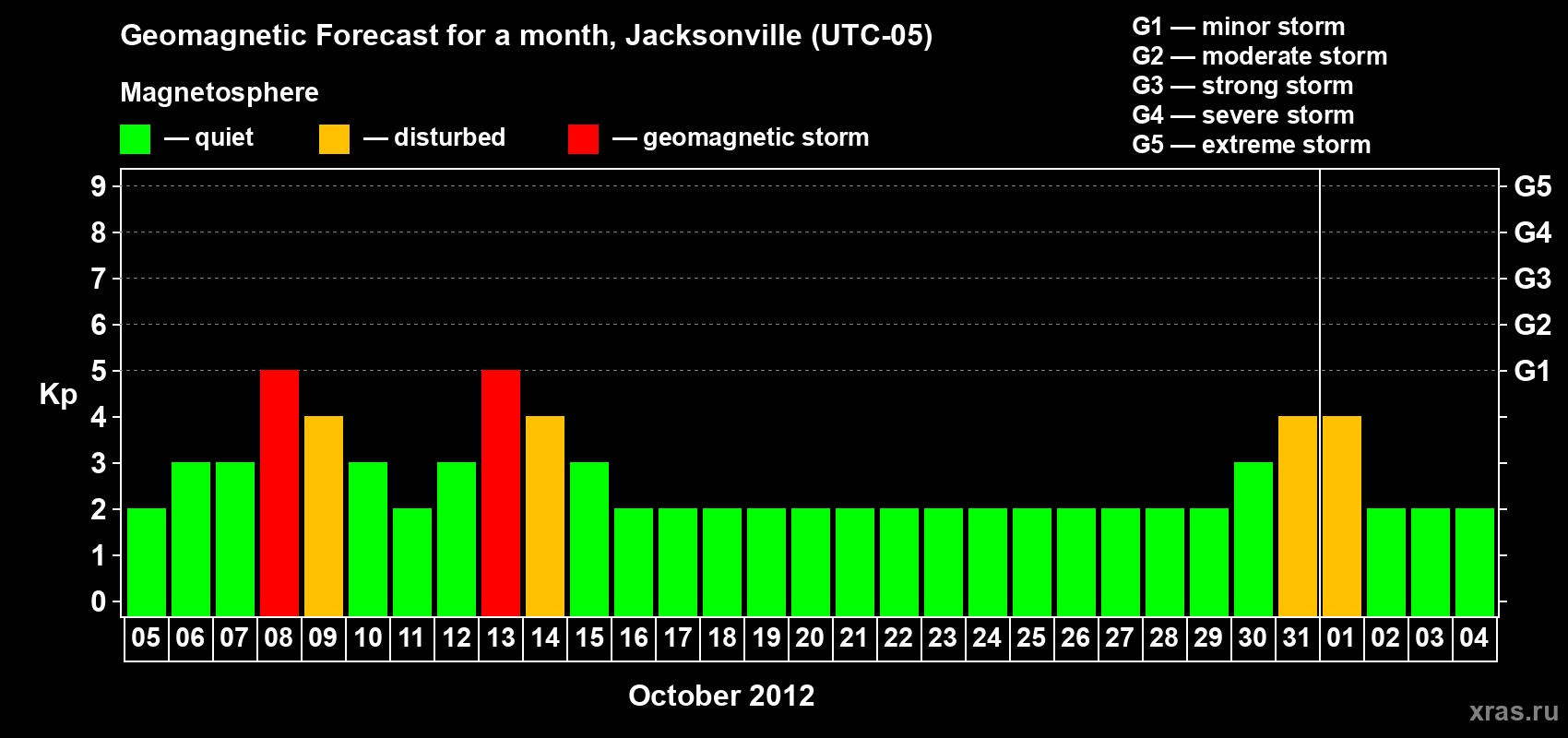Select the orange bar for October 14
Viewport: 1568px width, 738px height.
pos(545,516)
